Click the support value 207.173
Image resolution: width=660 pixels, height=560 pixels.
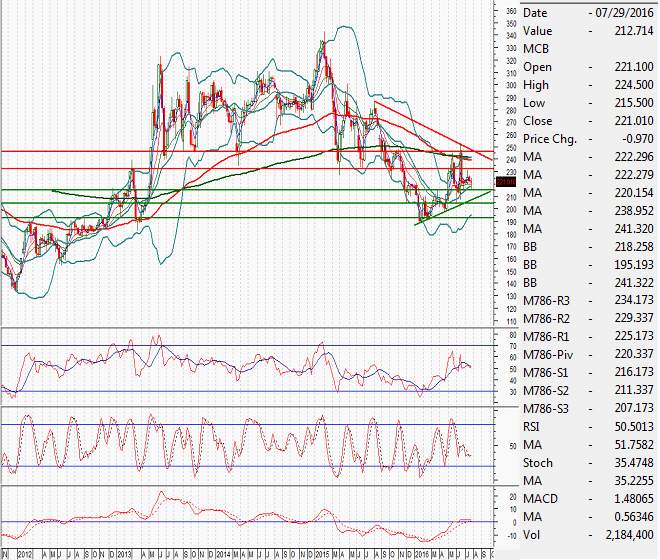click(633, 408)
